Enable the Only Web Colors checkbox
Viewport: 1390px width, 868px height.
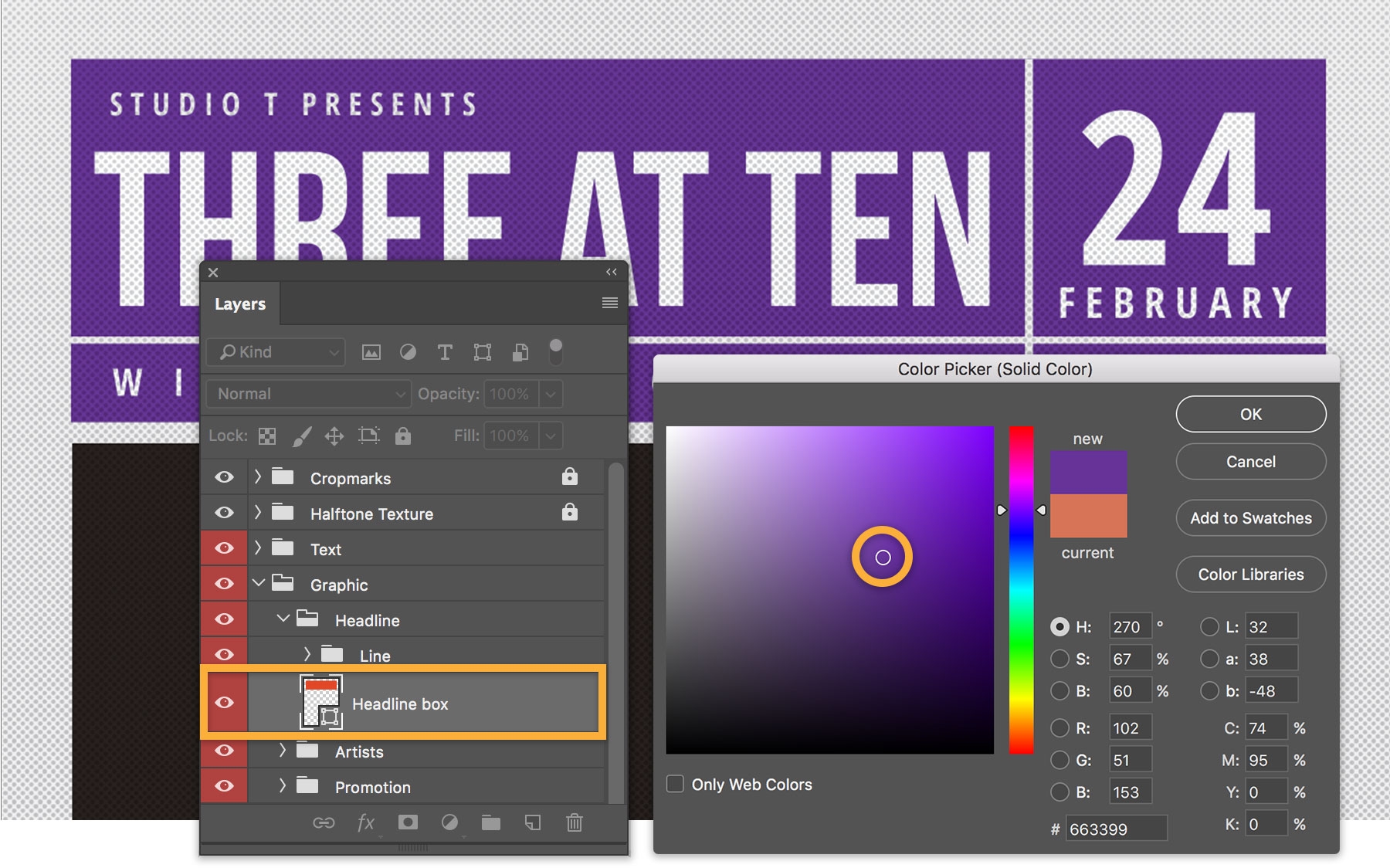click(x=676, y=785)
